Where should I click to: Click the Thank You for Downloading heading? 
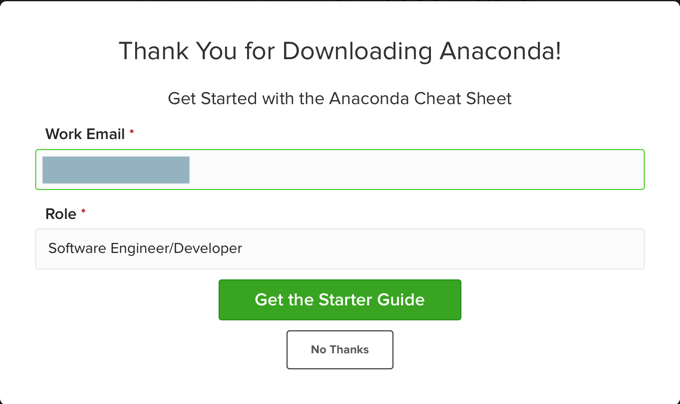click(x=340, y=51)
